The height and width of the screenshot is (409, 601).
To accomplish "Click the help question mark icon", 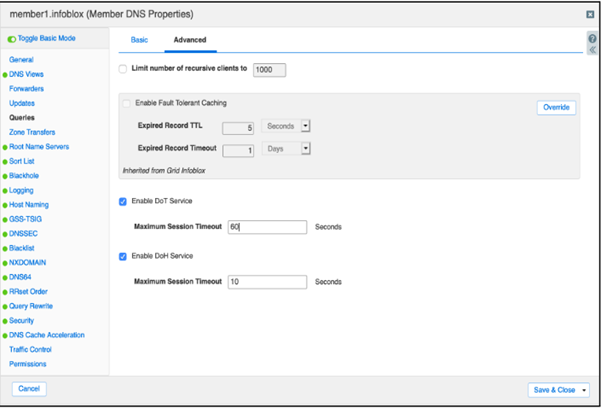I will click(592, 38).
